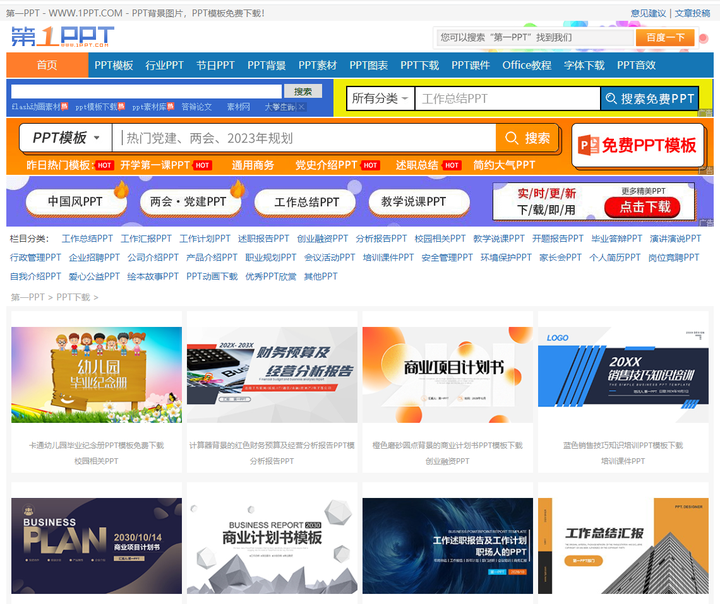
Task: Click the 第1PPT site logo
Action: tap(62, 36)
